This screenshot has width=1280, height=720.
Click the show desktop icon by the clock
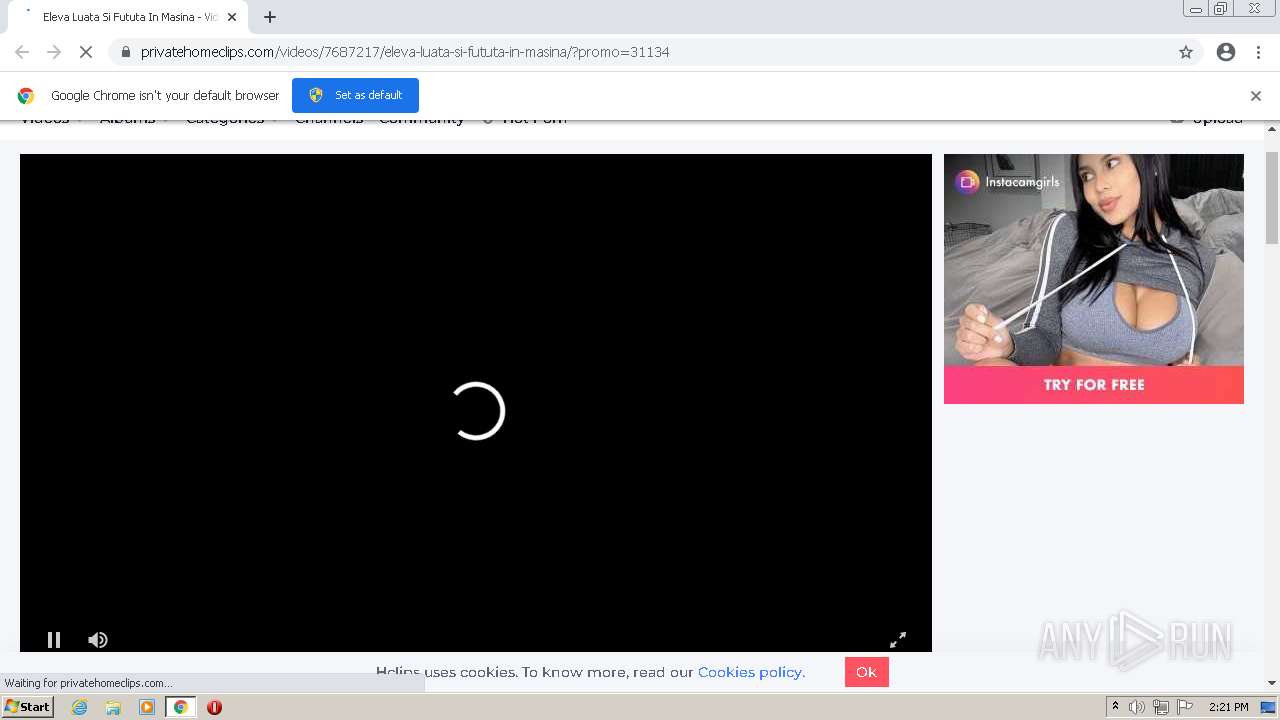click(1269, 707)
